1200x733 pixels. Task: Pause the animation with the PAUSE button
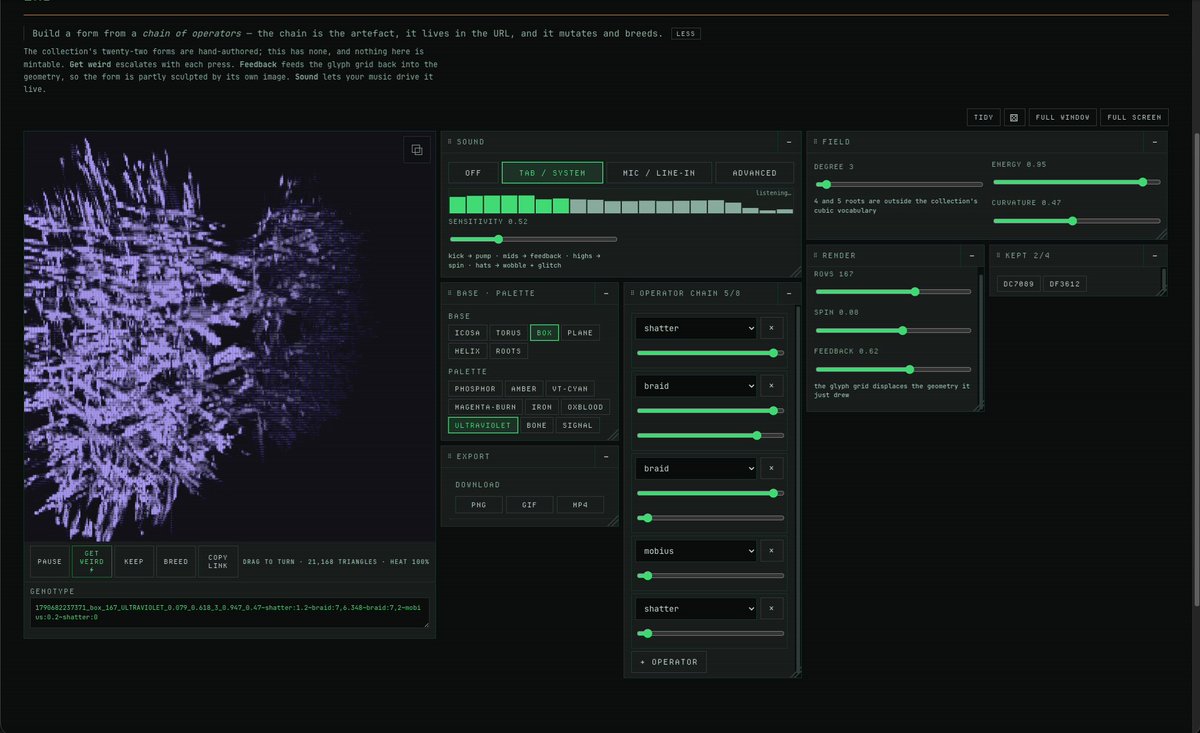(x=50, y=562)
